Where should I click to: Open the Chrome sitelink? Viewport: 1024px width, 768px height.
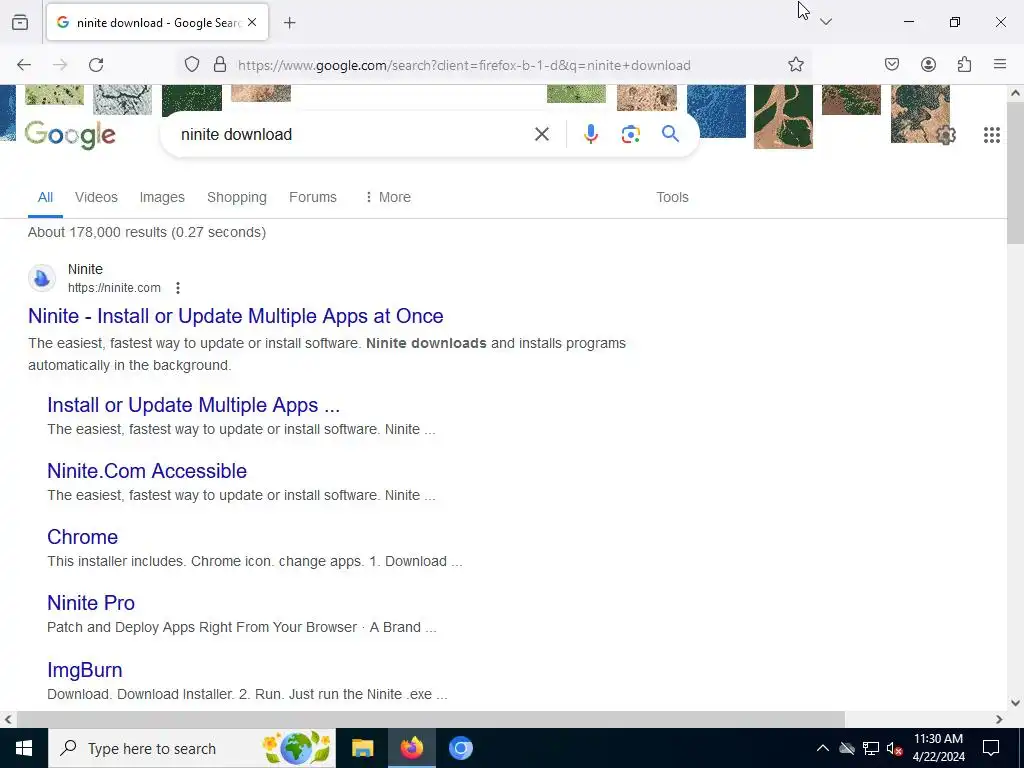82,537
